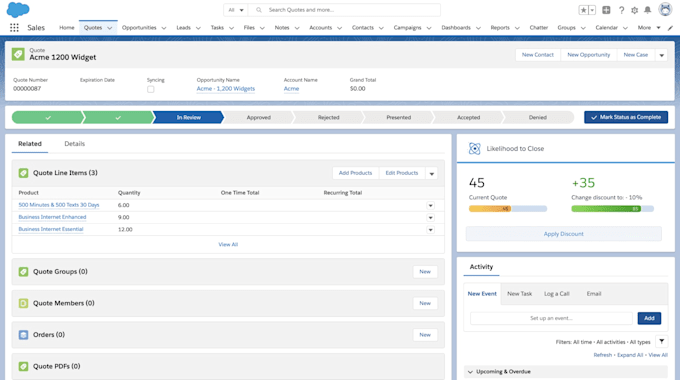This screenshot has width=680, height=380.
Task: Click the Apply Discount button
Action: pos(563,234)
